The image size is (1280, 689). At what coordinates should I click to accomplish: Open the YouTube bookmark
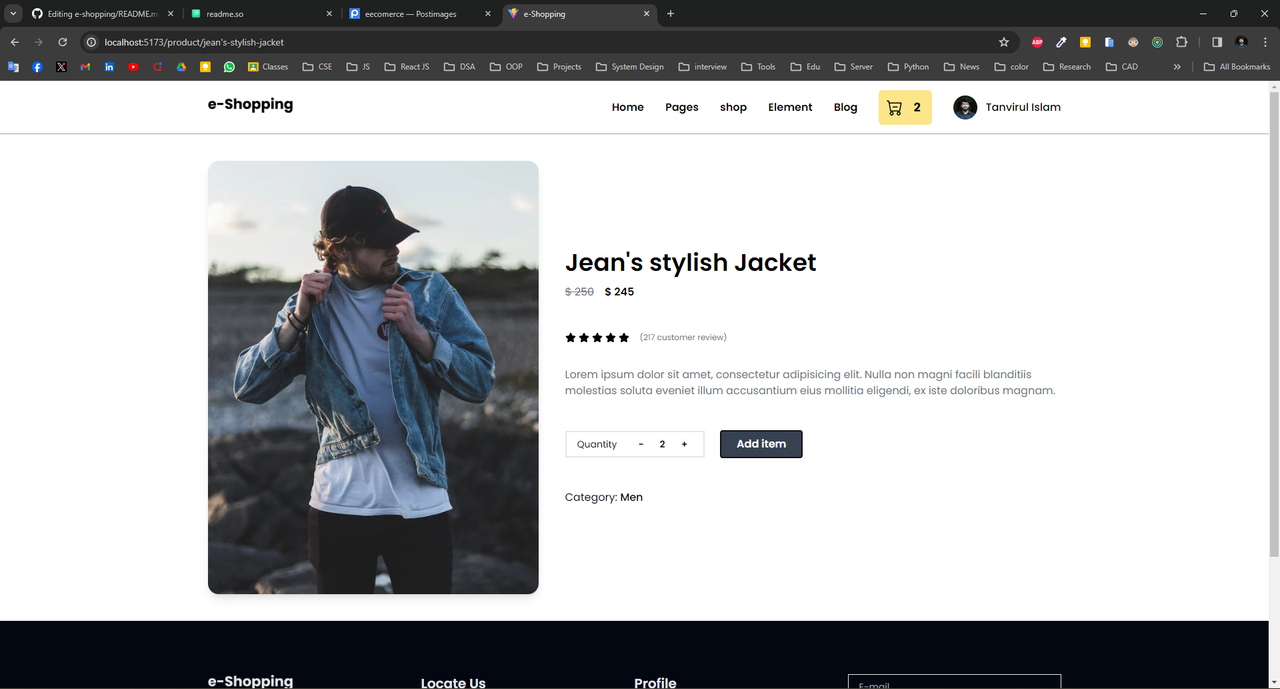click(133, 67)
